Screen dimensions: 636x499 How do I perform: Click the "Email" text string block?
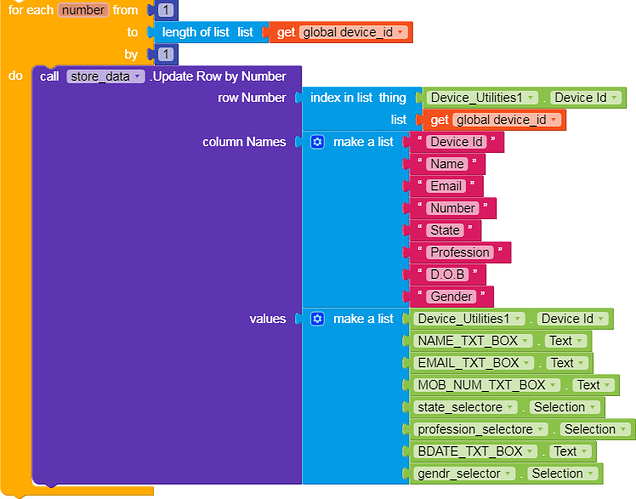[x=446, y=186]
